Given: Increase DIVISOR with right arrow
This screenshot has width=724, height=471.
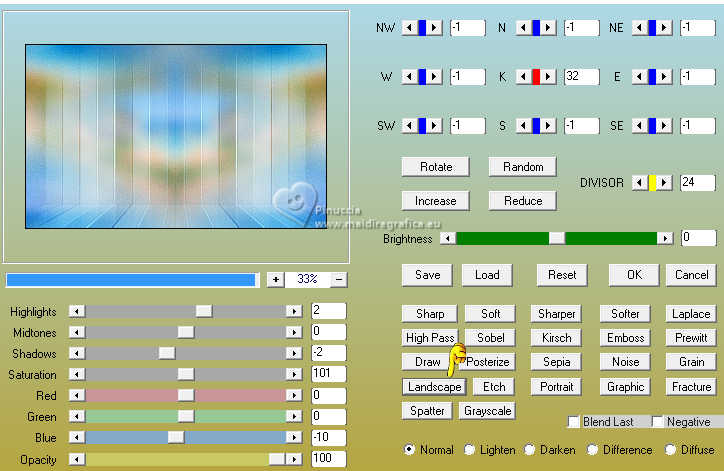Looking at the screenshot, I should (664, 183).
